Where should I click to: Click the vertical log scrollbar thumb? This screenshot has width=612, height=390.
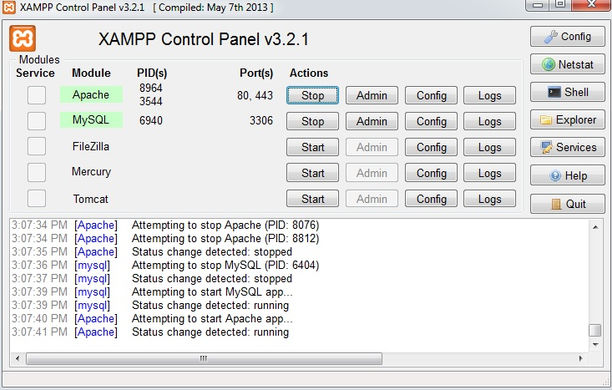(595, 330)
